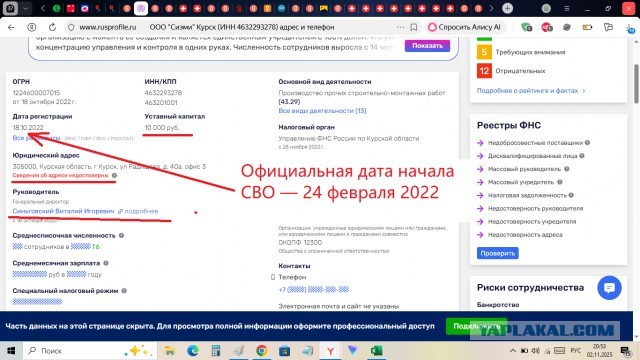Open the downloads icon in browser toolbar

631,27
